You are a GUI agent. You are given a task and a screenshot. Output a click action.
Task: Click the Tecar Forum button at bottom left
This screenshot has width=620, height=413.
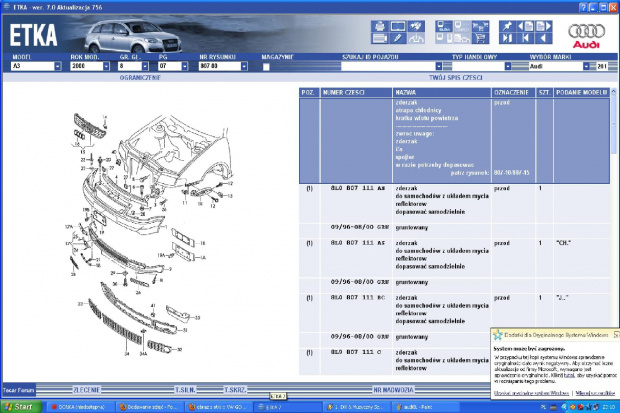pos(19,390)
